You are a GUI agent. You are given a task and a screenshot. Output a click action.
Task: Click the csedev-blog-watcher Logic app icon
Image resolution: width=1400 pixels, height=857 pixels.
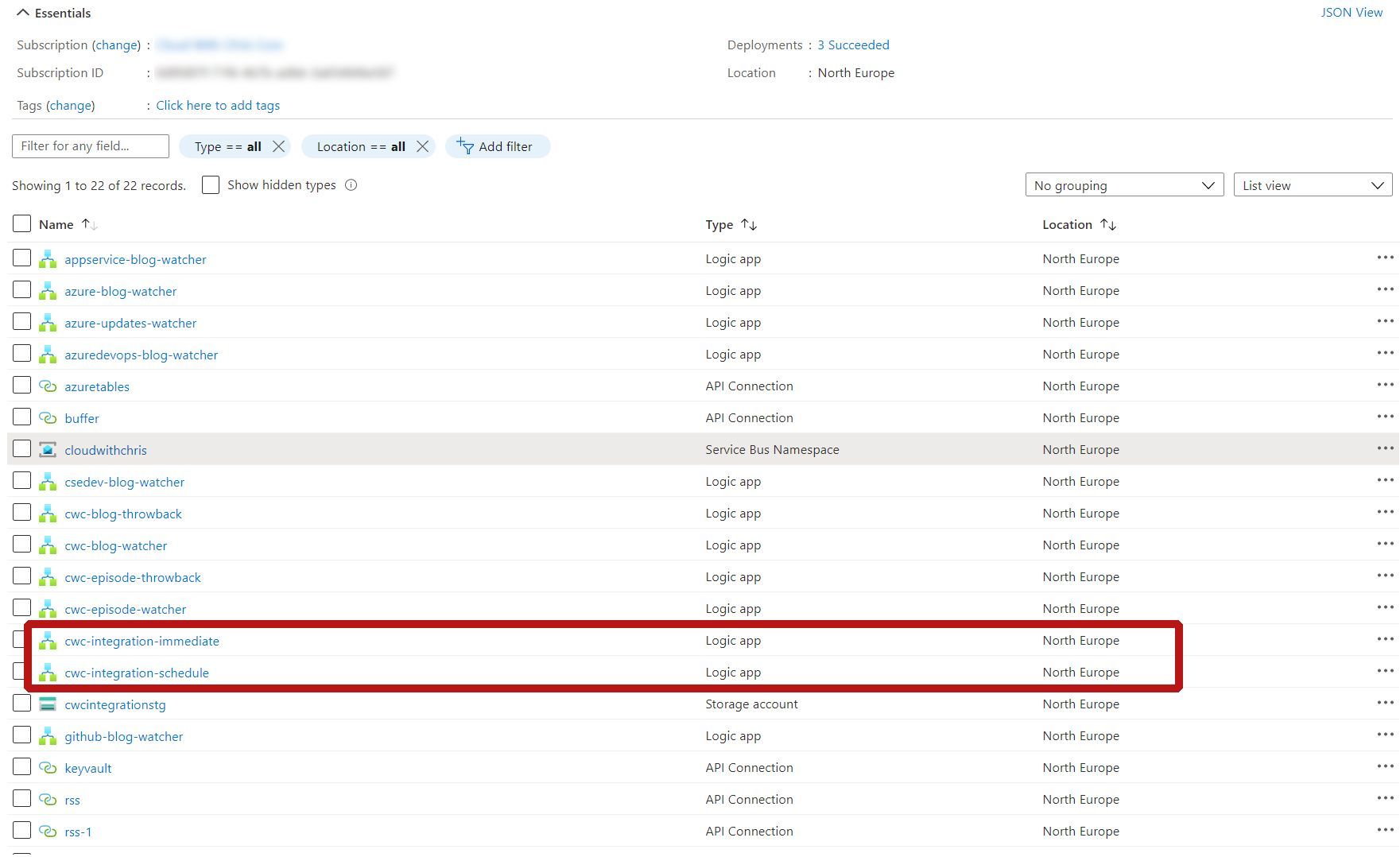pyautogui.click(x=48, y=482)
